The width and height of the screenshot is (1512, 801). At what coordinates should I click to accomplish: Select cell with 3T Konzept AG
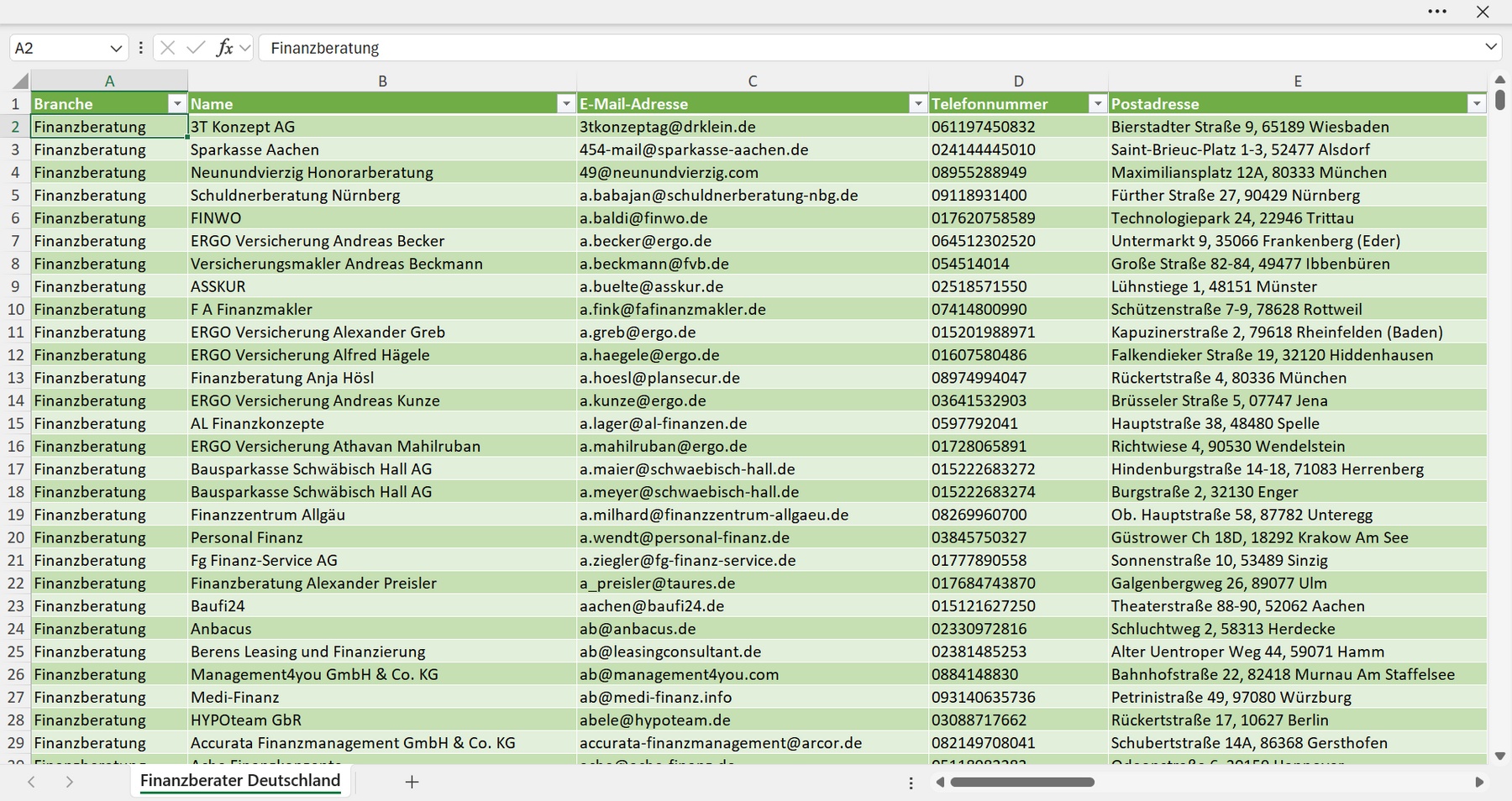(382, 127)
